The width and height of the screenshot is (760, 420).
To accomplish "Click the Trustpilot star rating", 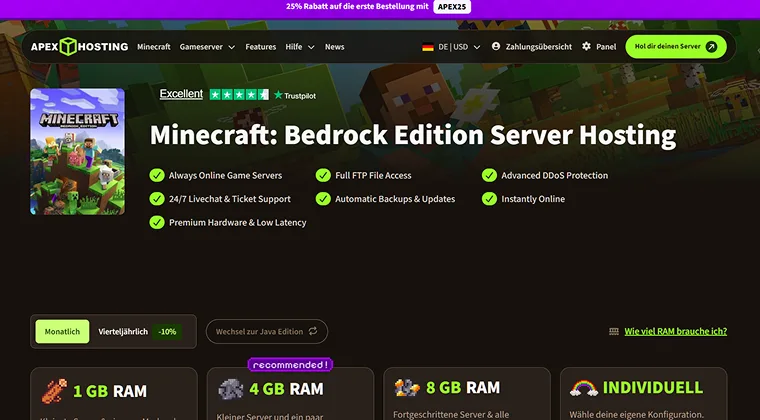I will point(238,94).
